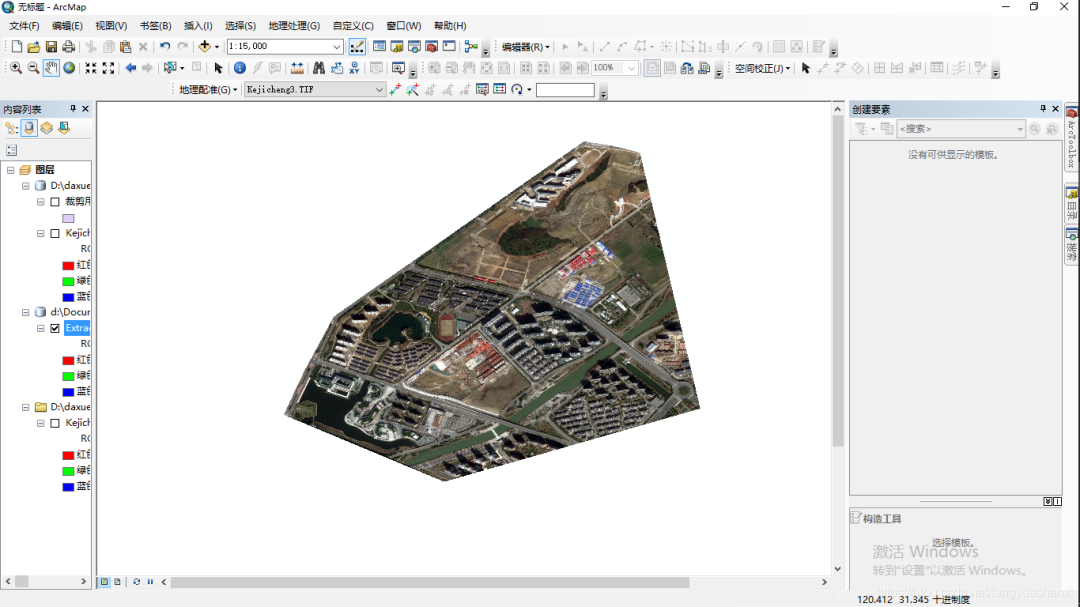
Task: Go back to previous extent
Action: click(x=130, y=68)
